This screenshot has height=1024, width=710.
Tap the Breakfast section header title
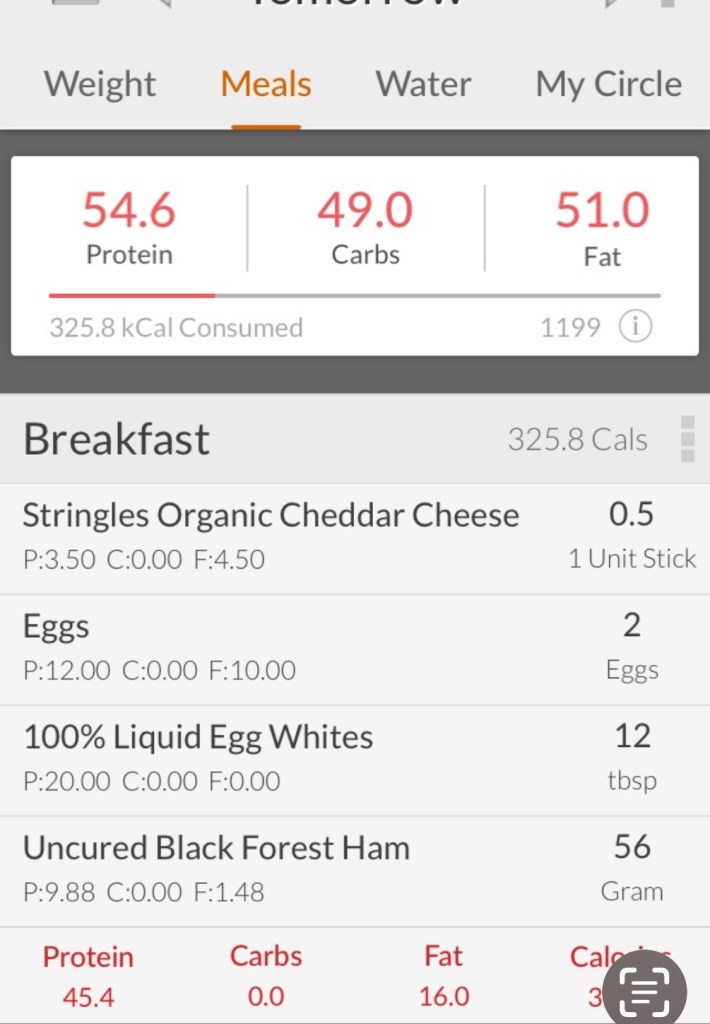tap(117, 439)
